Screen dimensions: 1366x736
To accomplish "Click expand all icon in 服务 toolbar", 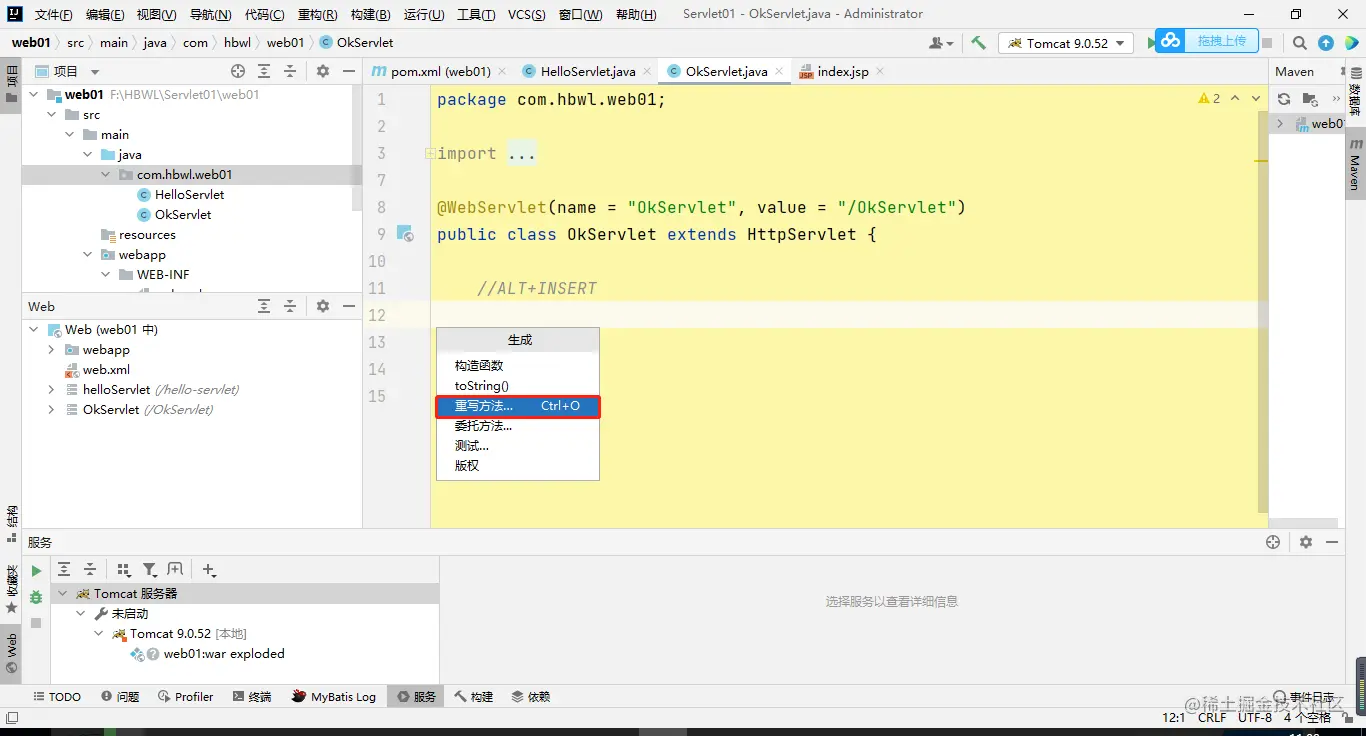I will tap(64, 569).
